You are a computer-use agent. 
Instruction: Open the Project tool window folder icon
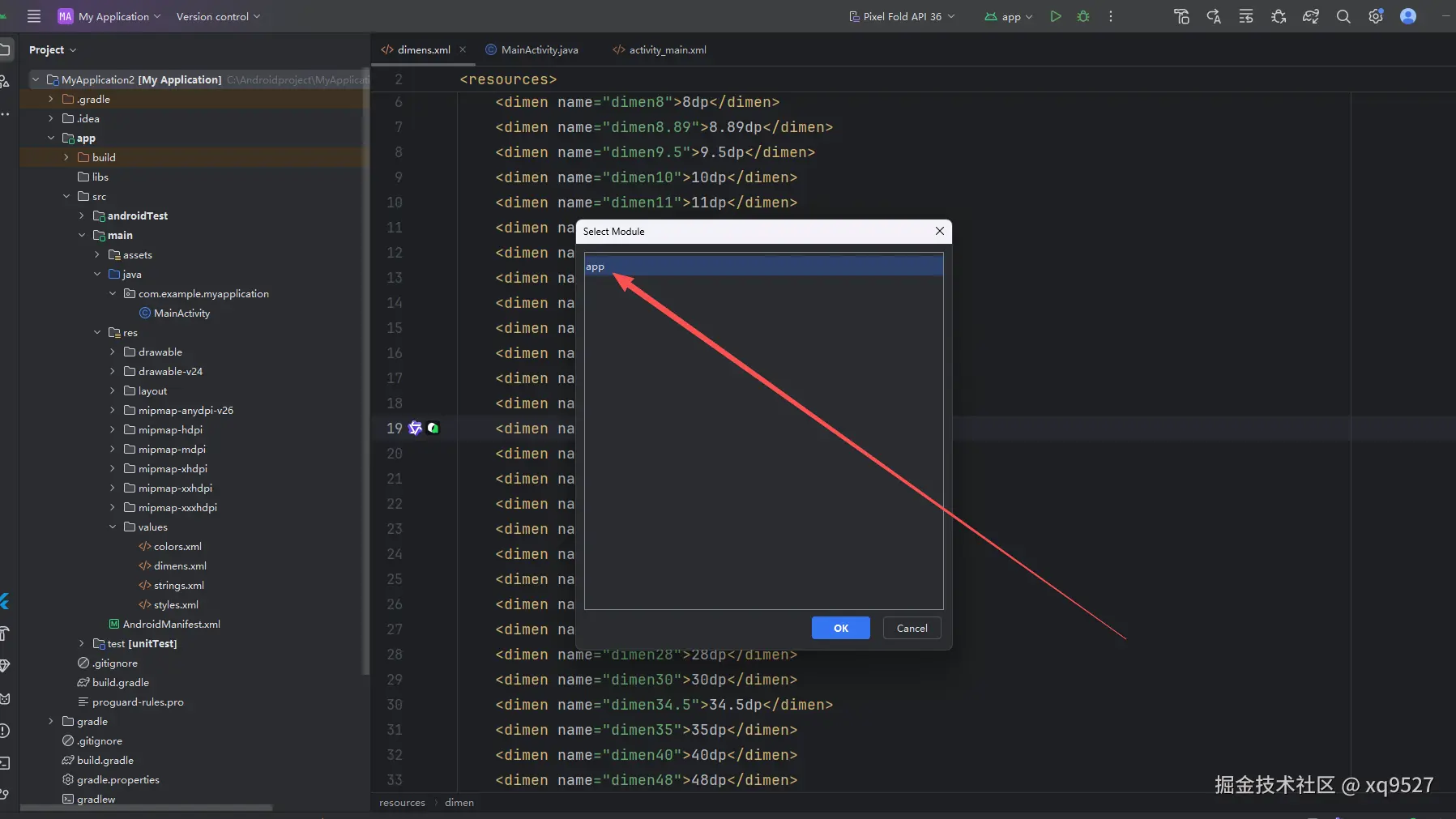coord(5,49)
